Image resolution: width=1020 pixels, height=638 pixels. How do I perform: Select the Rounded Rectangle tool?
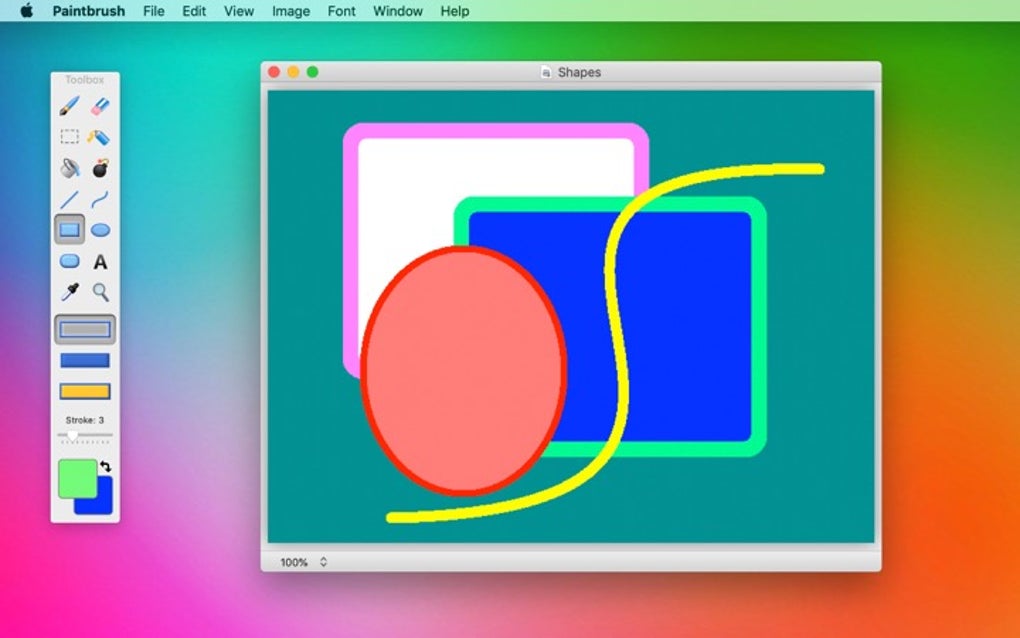point(69,261)
